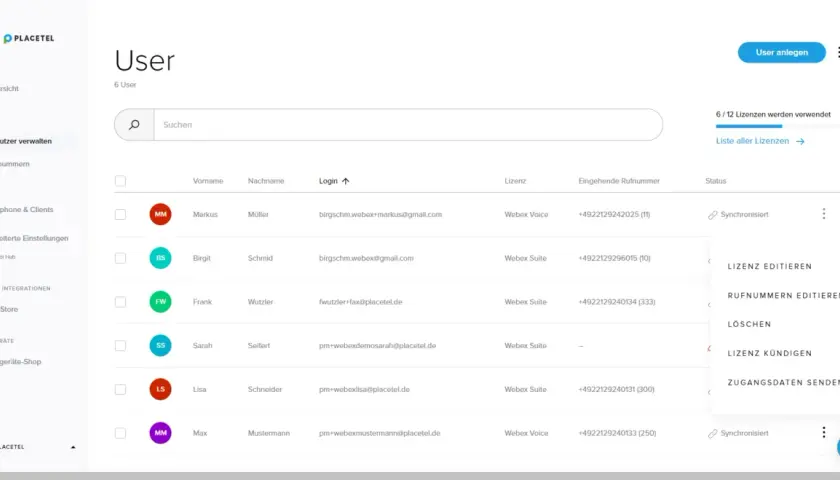Click Synchronisiert status for Markus Müller
Image resolution: width=840 pixels, height=480 pixels.
[744, 214]
